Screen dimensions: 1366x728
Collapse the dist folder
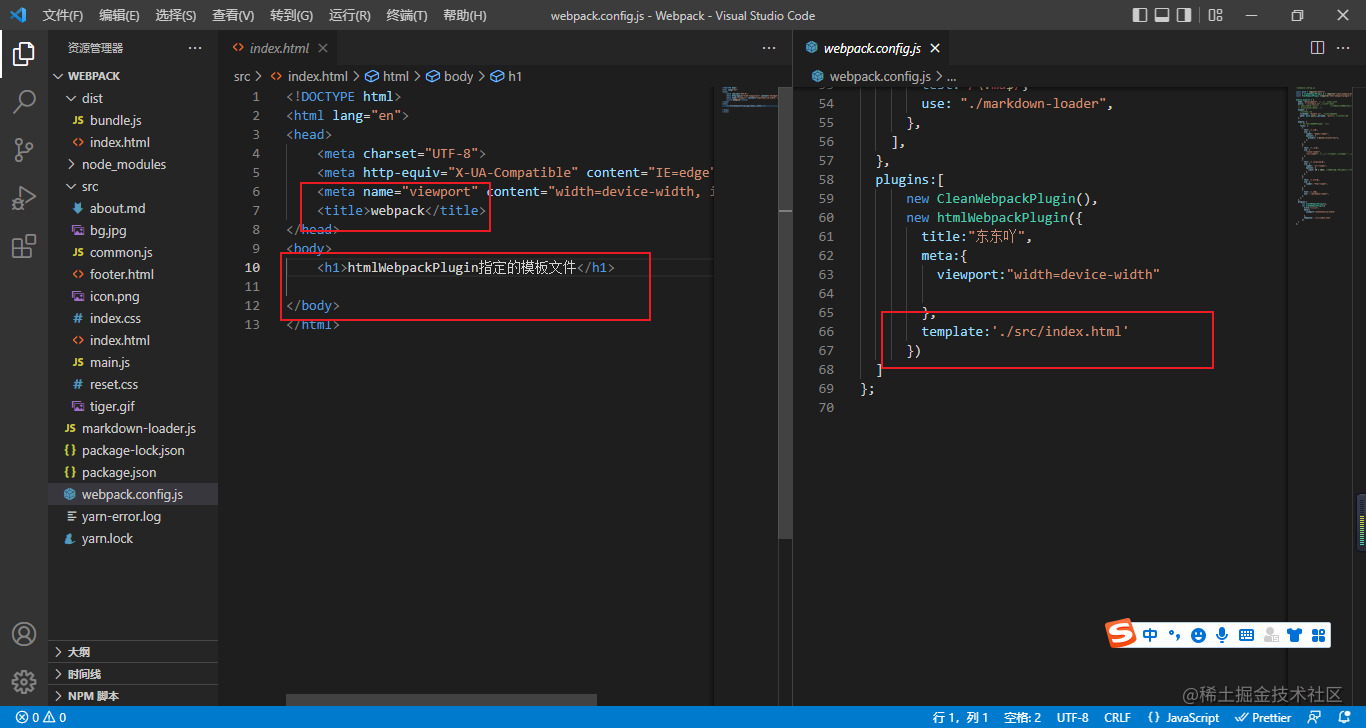tap(133, 98)
